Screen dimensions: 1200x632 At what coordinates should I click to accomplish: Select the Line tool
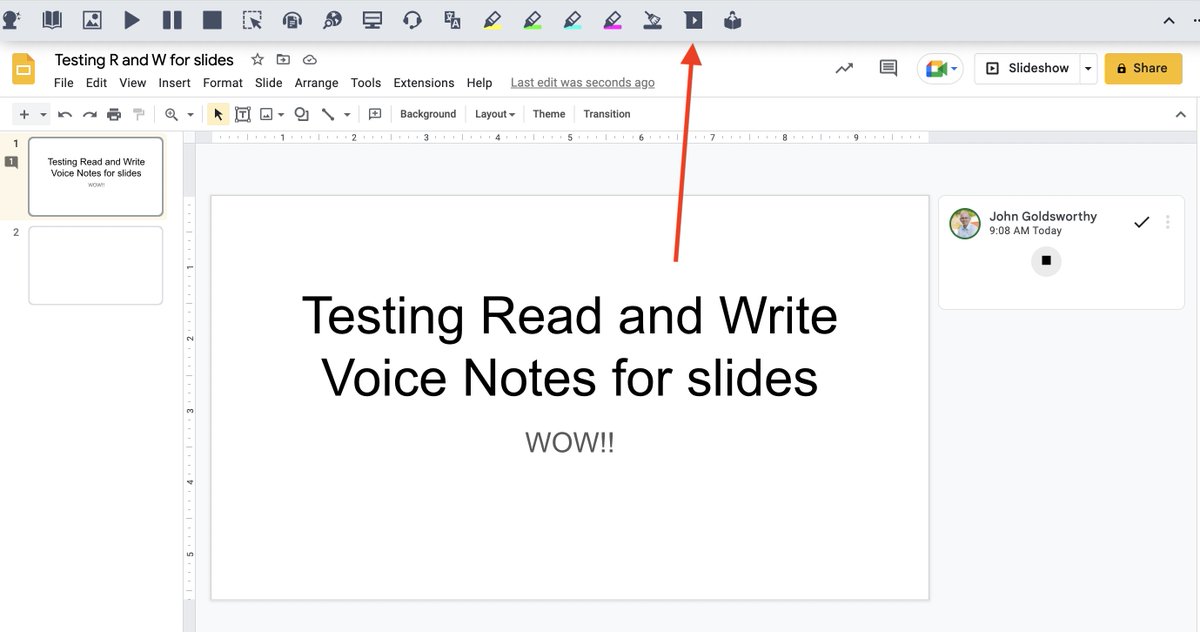(x=327, y=114)
